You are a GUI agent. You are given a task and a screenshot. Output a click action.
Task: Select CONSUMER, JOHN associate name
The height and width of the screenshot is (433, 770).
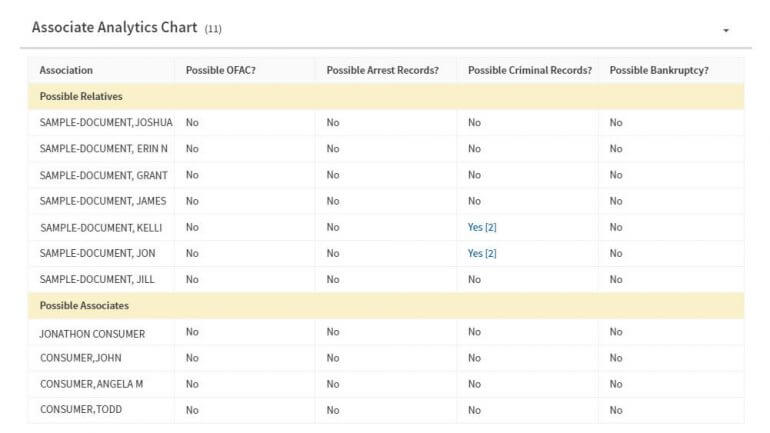click(81, 358)
